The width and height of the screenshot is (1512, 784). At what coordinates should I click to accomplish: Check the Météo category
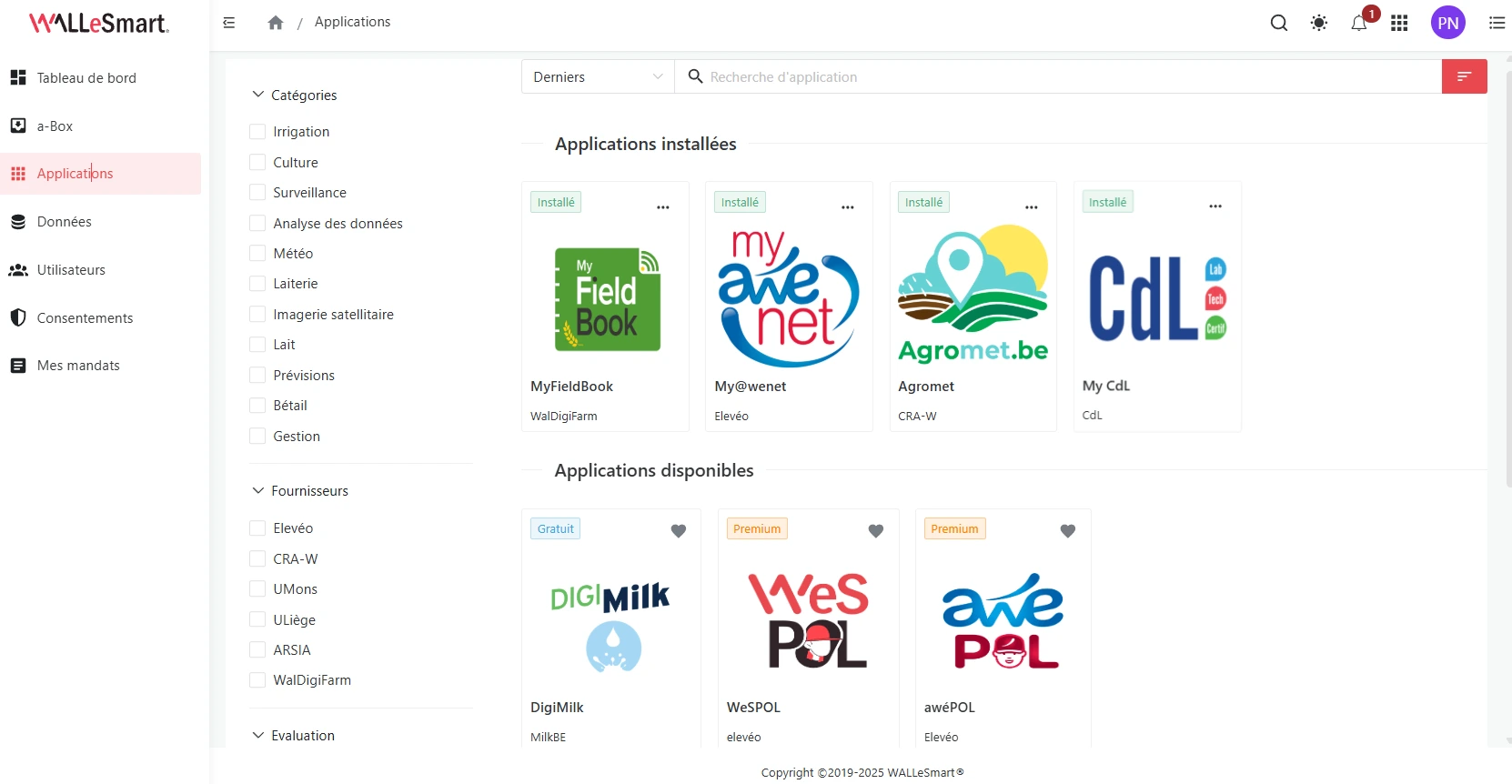[257, 254]
